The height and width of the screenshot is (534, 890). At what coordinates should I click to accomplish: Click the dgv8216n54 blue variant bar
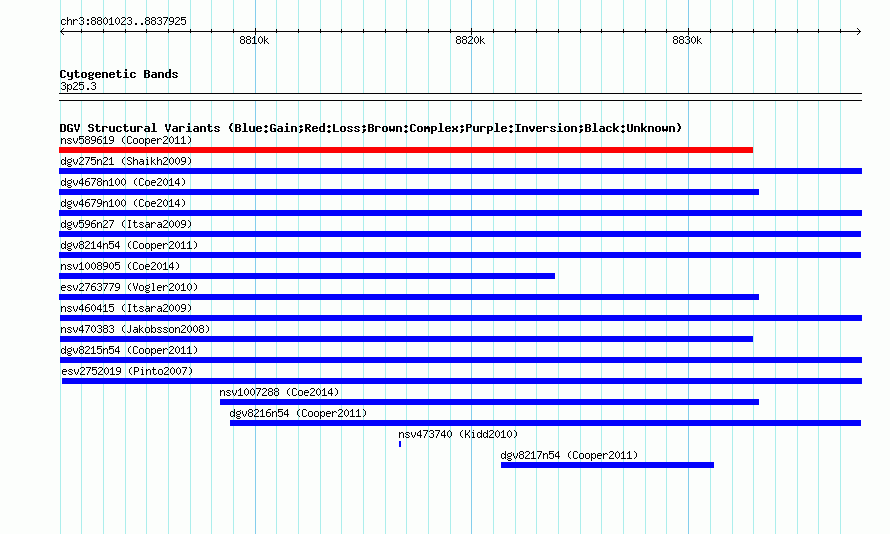coord(545,423)
